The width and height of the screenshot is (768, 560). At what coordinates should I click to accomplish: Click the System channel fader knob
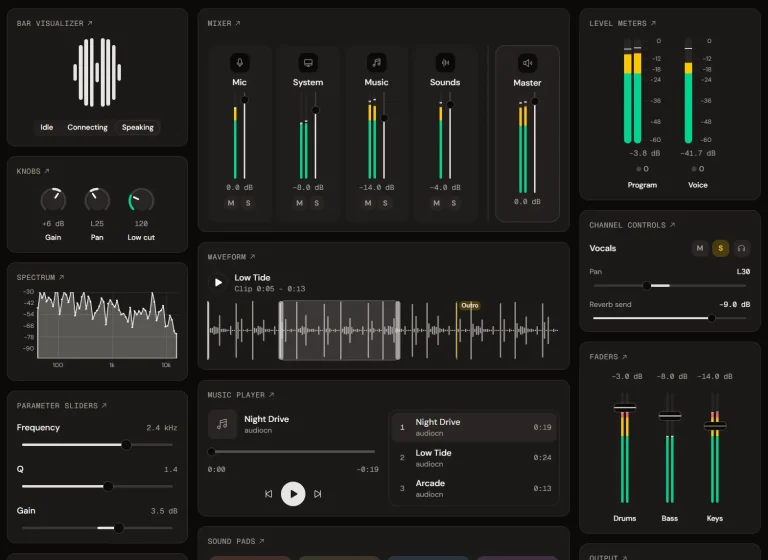316,110
